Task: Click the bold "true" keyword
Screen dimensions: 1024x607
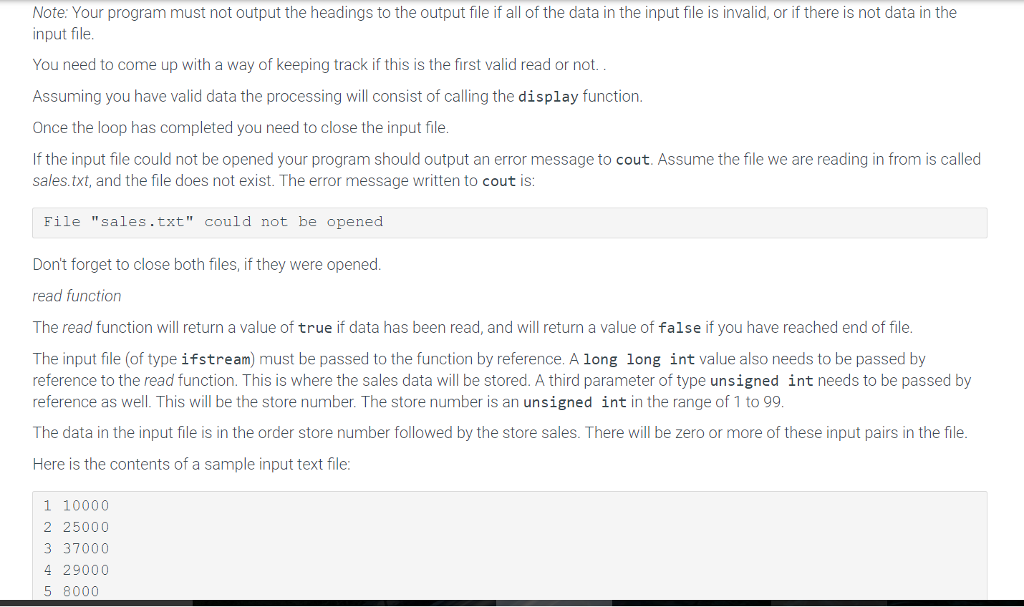Action: [315, 328]
